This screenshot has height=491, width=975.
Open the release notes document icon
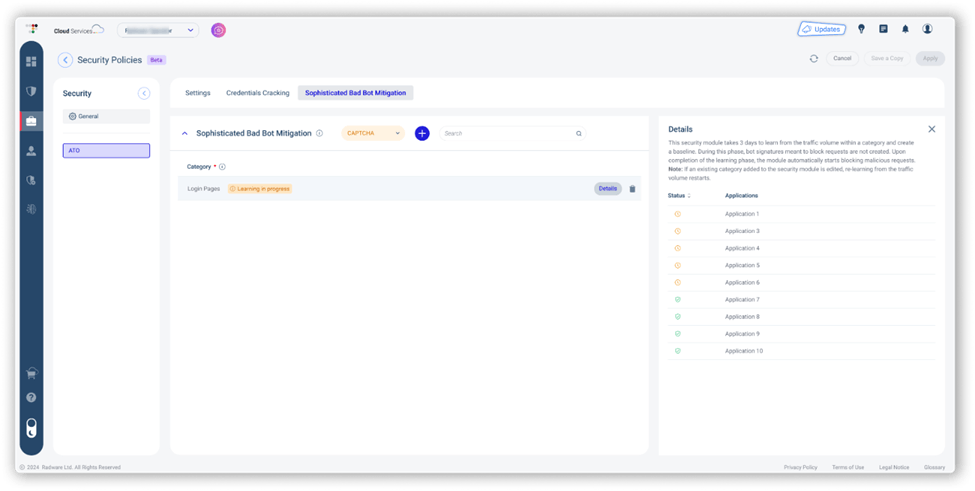pyautogui.click(x=883, y=29)
